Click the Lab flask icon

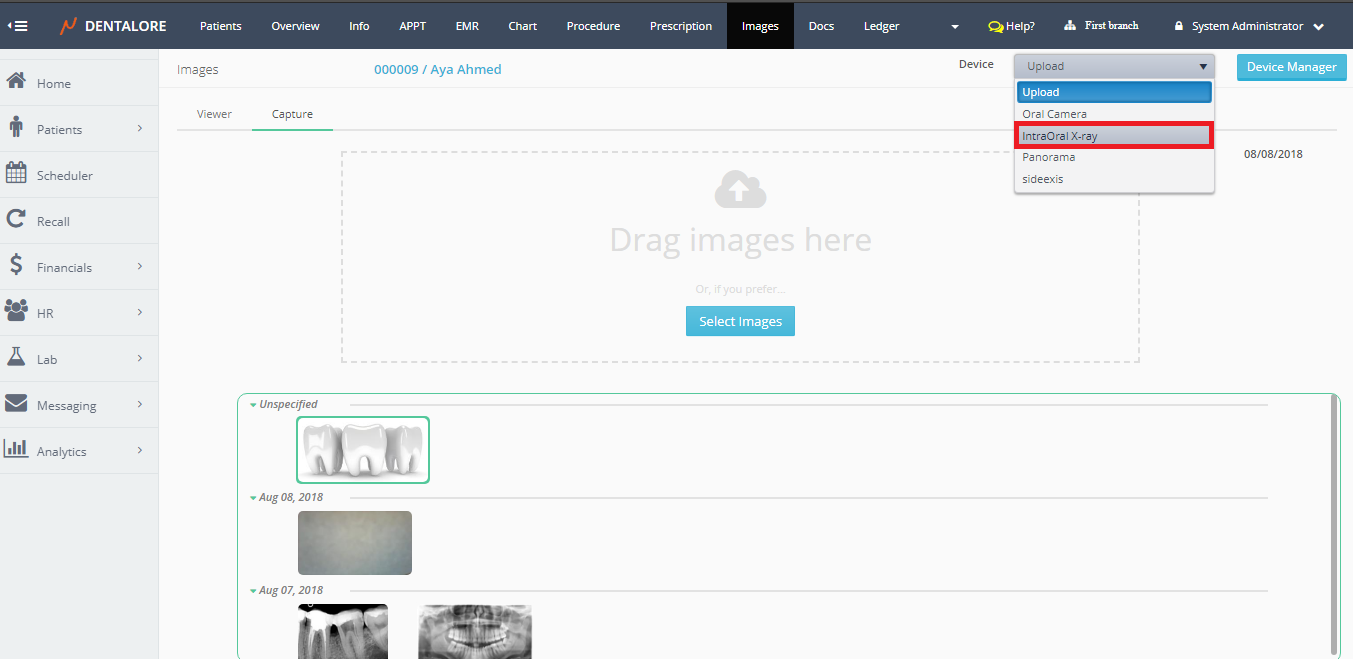[x=16, y=357]
